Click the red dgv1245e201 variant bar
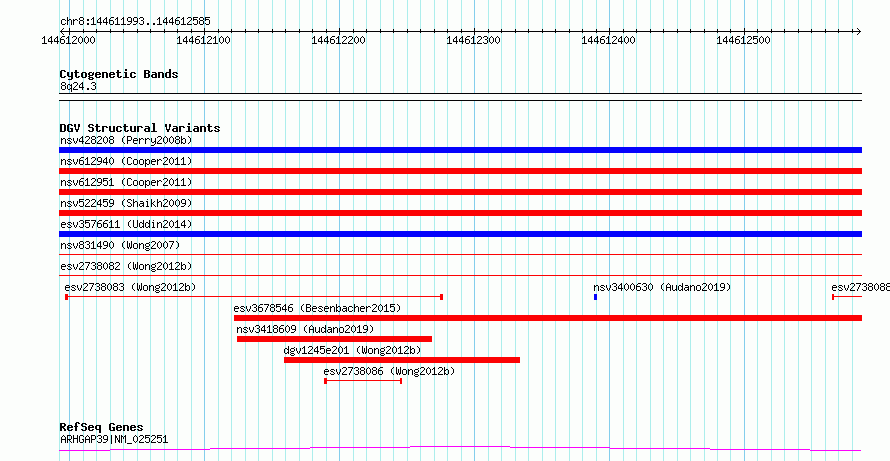The height and width of the screenshot is (461, 890). (x=402, y=360)
